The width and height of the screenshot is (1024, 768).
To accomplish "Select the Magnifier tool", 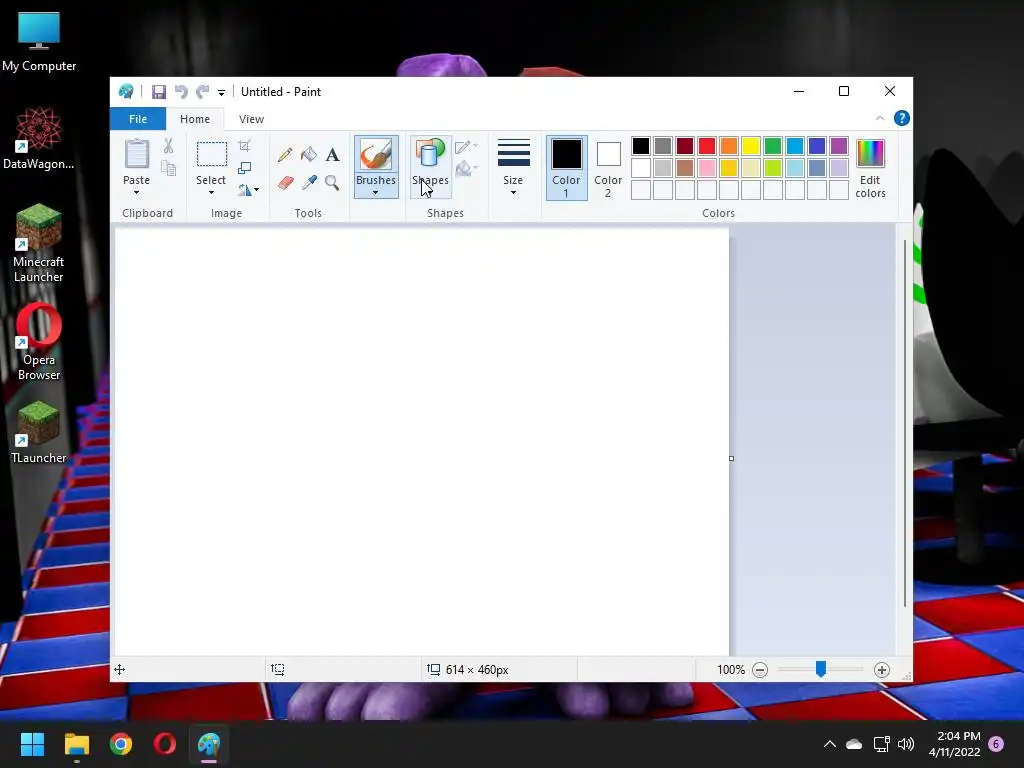I will [332, 182].
